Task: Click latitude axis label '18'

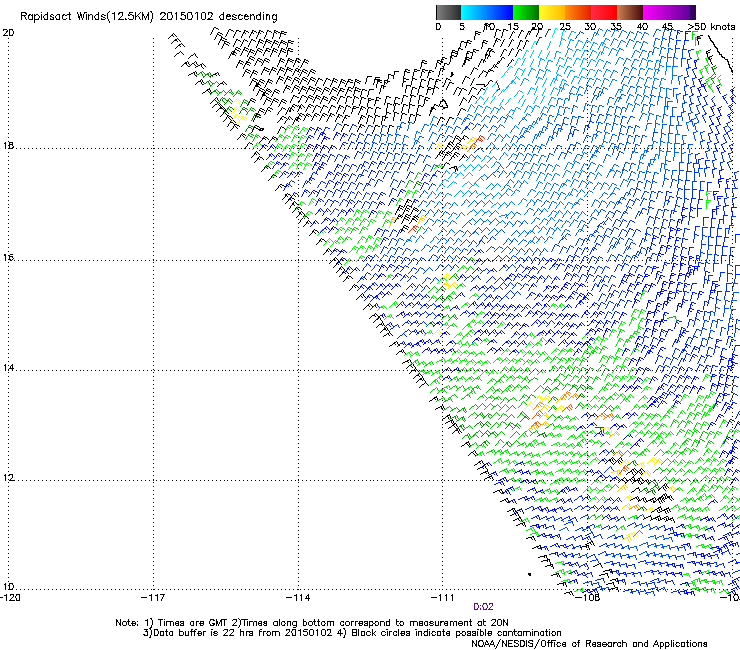Action: pyautogui.click(x=8, y=145)
